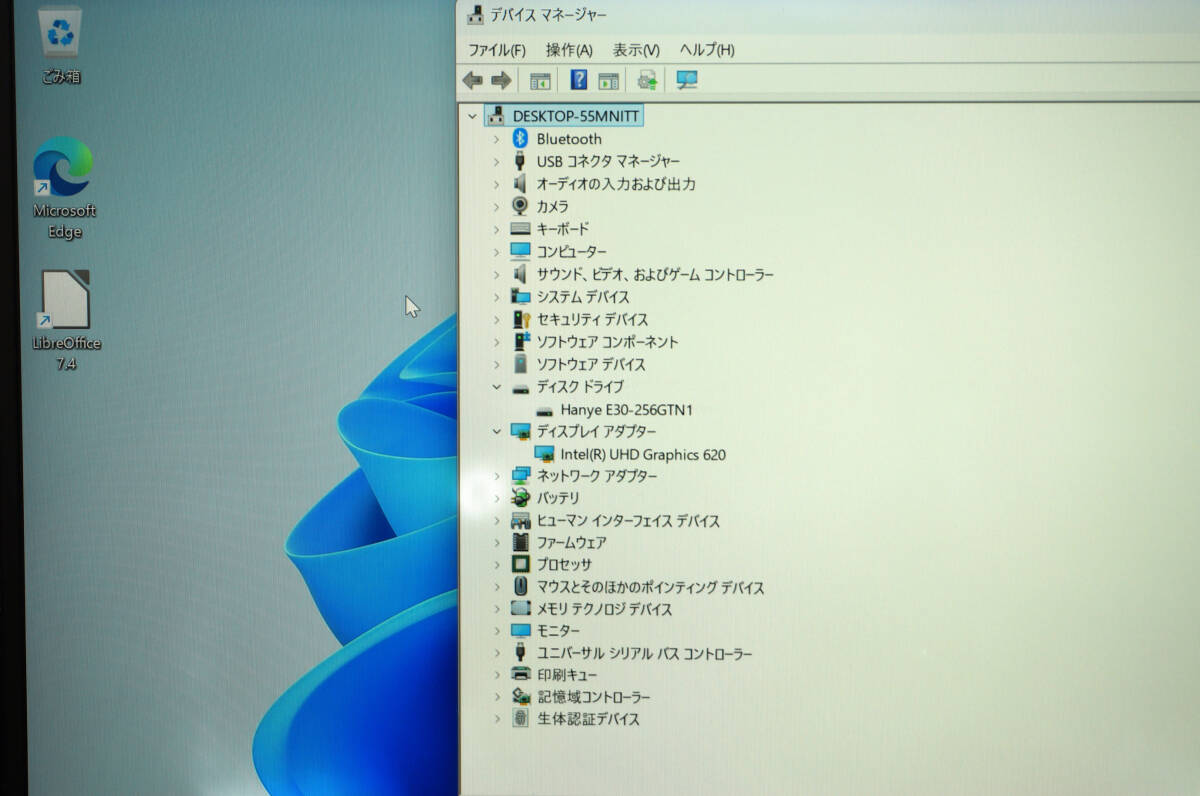Expand the ヒューマン インターフェイス デバイス category

pos(496,521)
